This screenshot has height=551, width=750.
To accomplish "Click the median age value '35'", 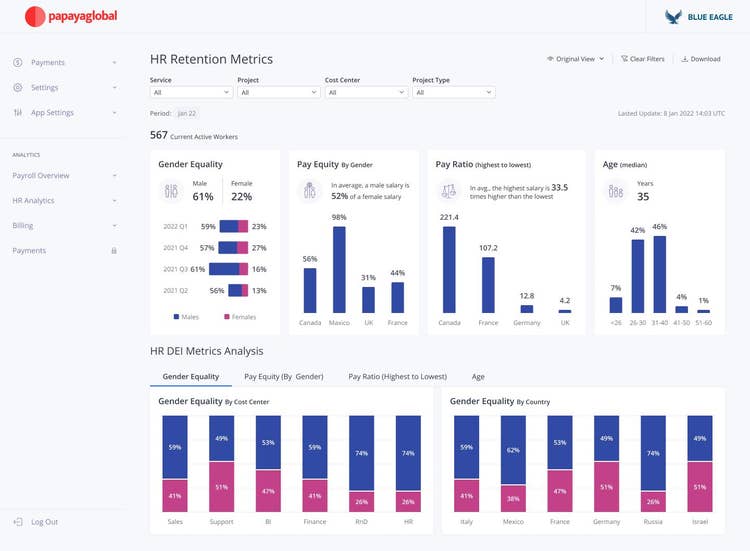I will point(643,197).
